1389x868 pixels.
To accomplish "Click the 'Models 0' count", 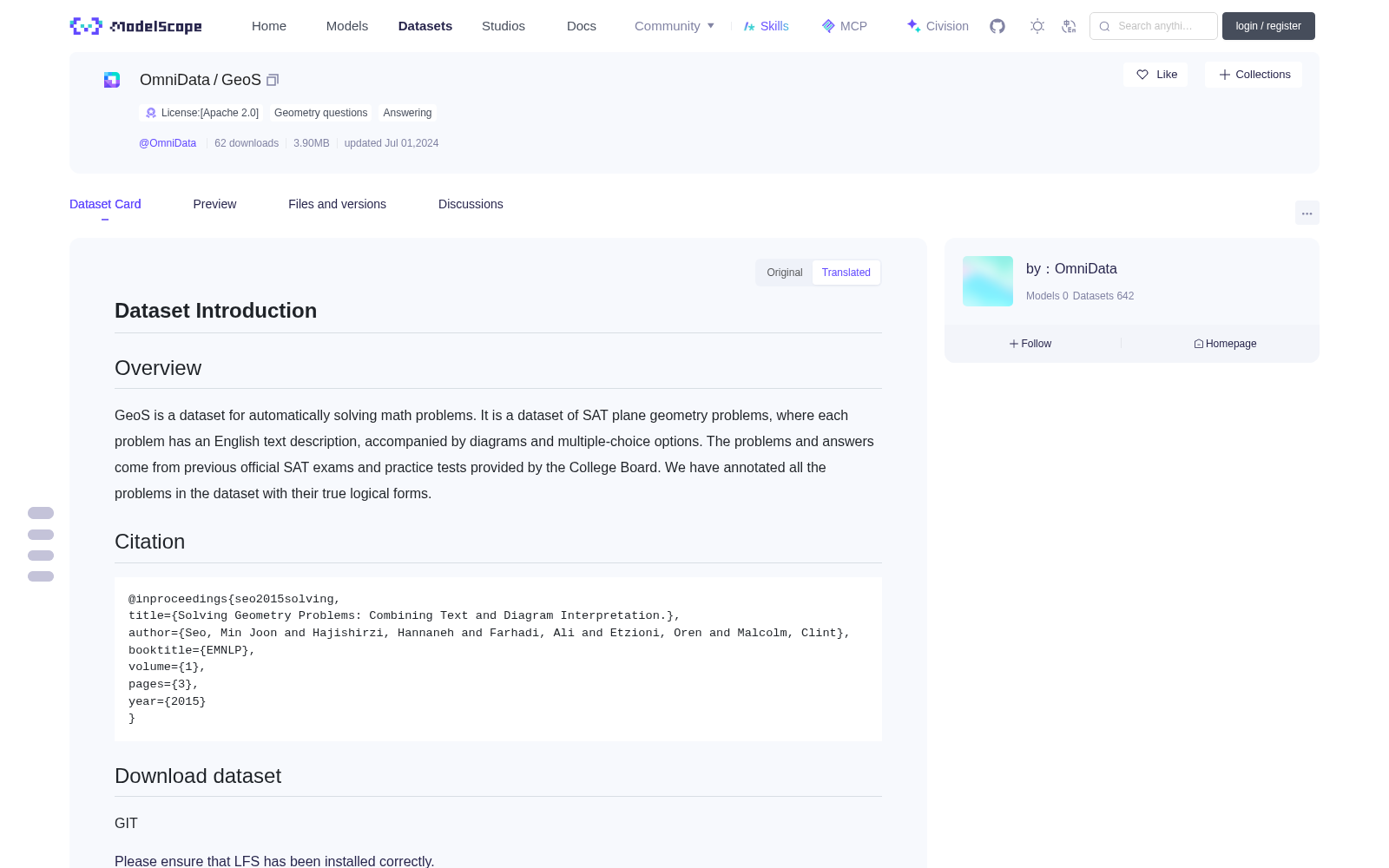I will [x=1047, y=296].
